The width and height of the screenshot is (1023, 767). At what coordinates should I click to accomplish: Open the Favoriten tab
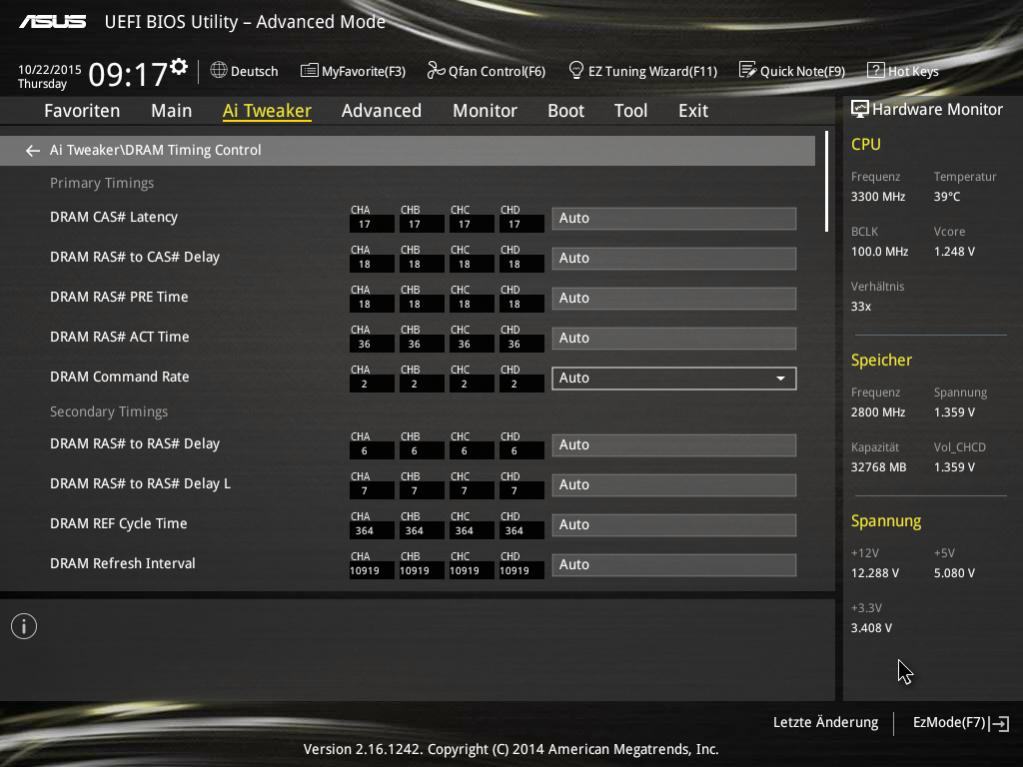point(82,110)
